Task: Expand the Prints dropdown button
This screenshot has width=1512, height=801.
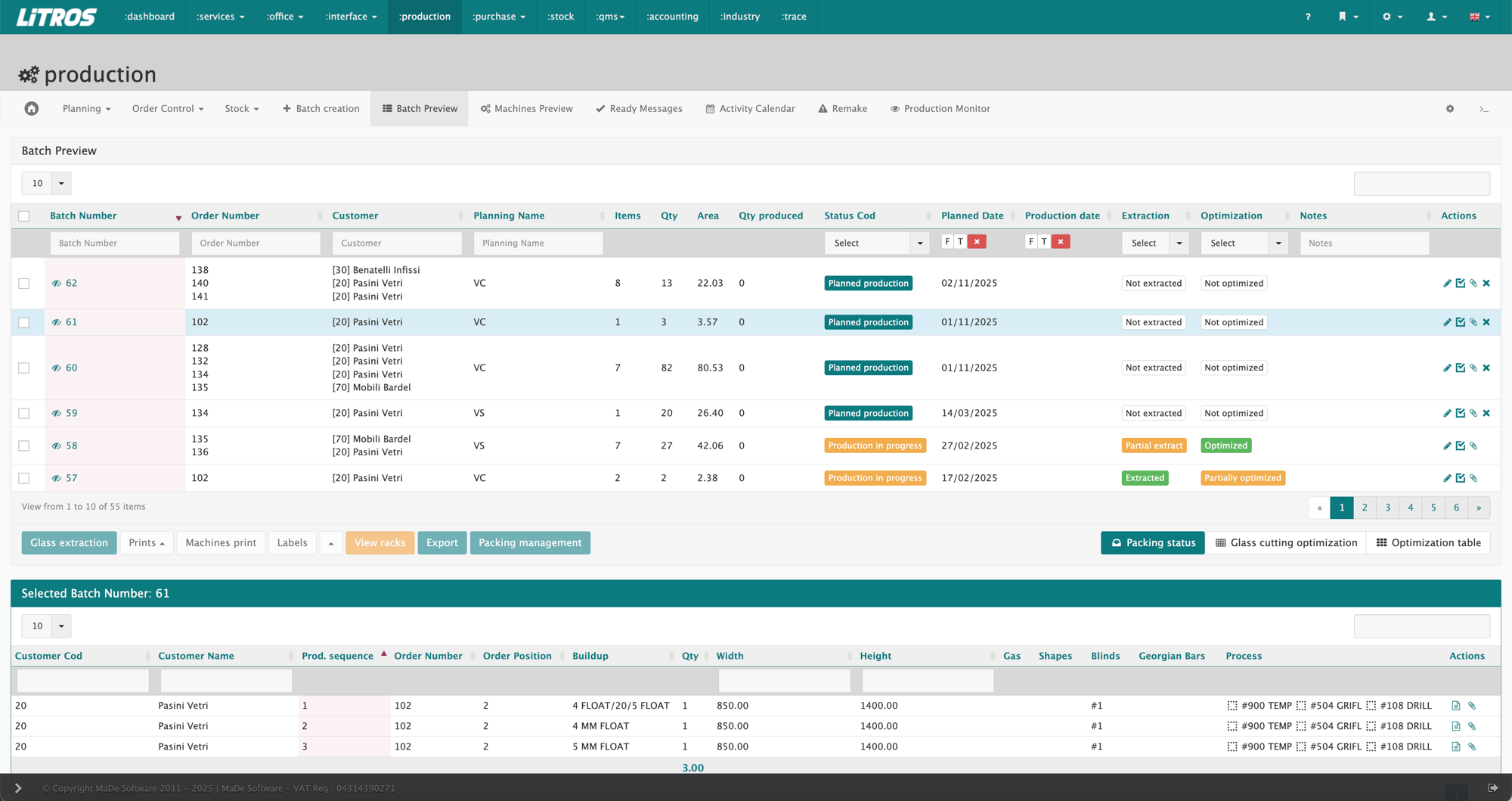Action: click(147, 543)
